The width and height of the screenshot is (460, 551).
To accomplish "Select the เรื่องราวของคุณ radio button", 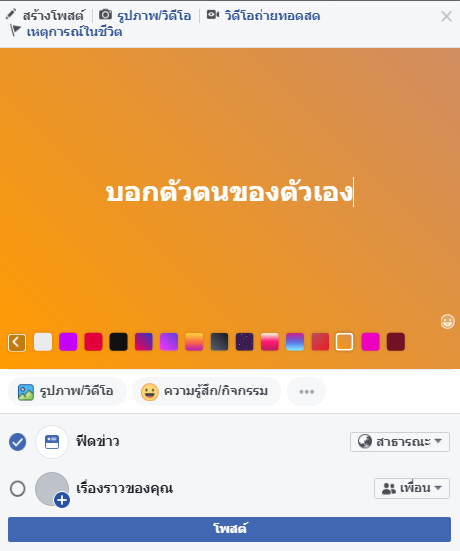I will click(18, 488).
